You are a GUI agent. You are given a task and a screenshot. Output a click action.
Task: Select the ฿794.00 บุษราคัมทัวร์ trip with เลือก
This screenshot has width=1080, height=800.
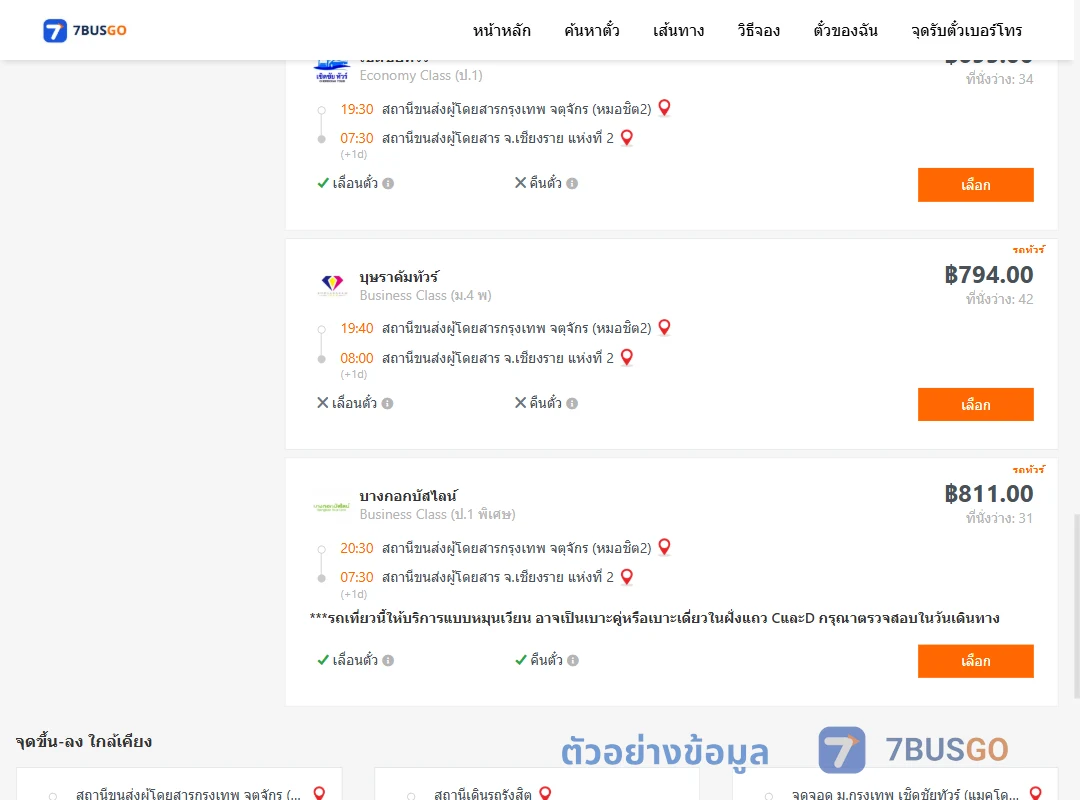975,404
